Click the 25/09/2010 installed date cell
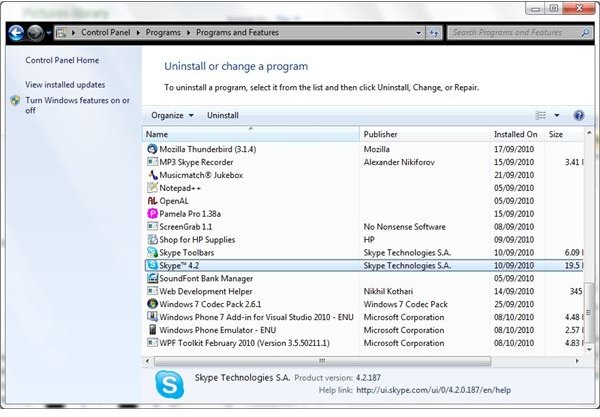 tap(514, 305)
